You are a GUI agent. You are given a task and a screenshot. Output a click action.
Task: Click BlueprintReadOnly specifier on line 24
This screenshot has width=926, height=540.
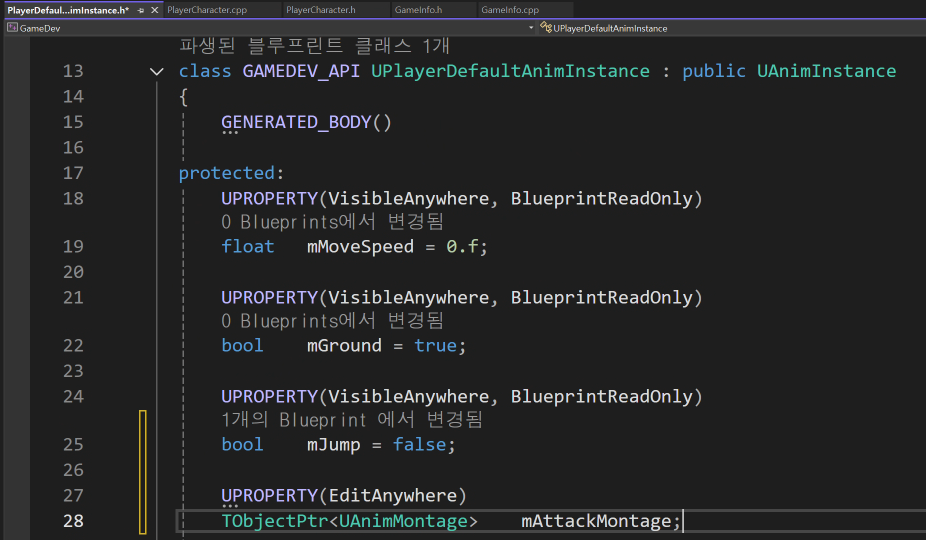pyautogui.click(x=602, y=396)
